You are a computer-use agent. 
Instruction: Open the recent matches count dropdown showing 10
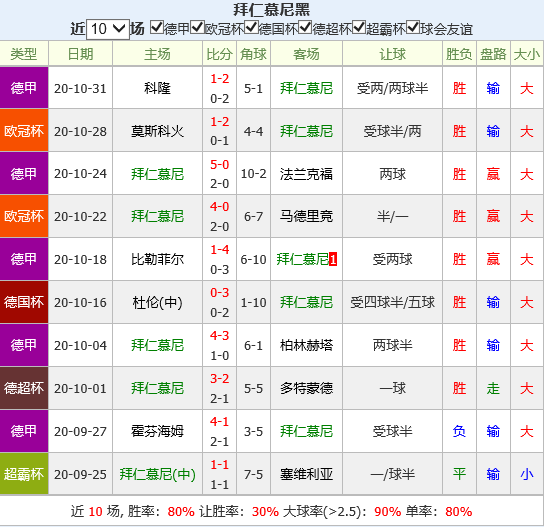pyautogui.click(x=108, y=29)
